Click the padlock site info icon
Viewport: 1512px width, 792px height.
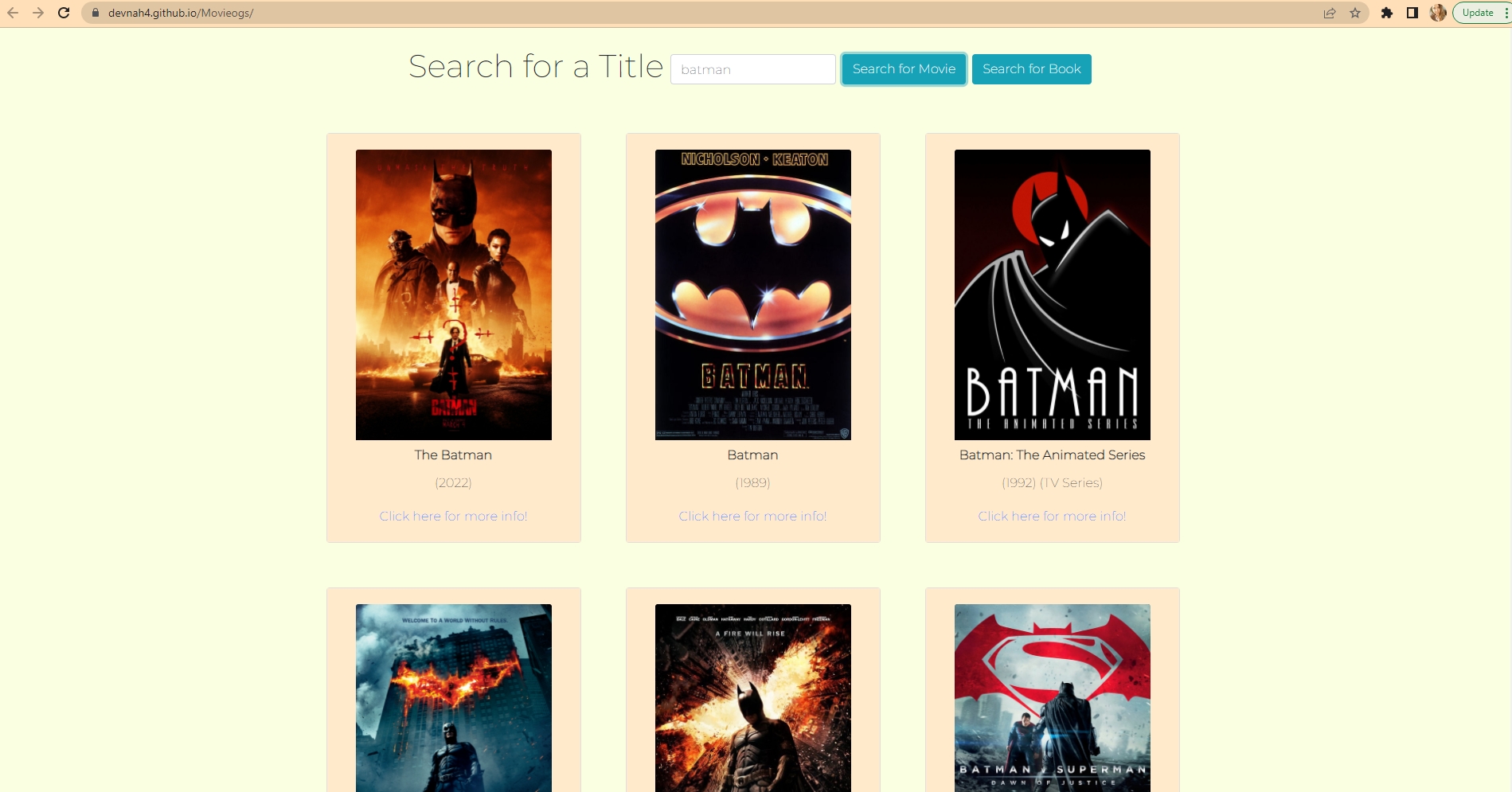pyautogui.click(x=96, y=13)
